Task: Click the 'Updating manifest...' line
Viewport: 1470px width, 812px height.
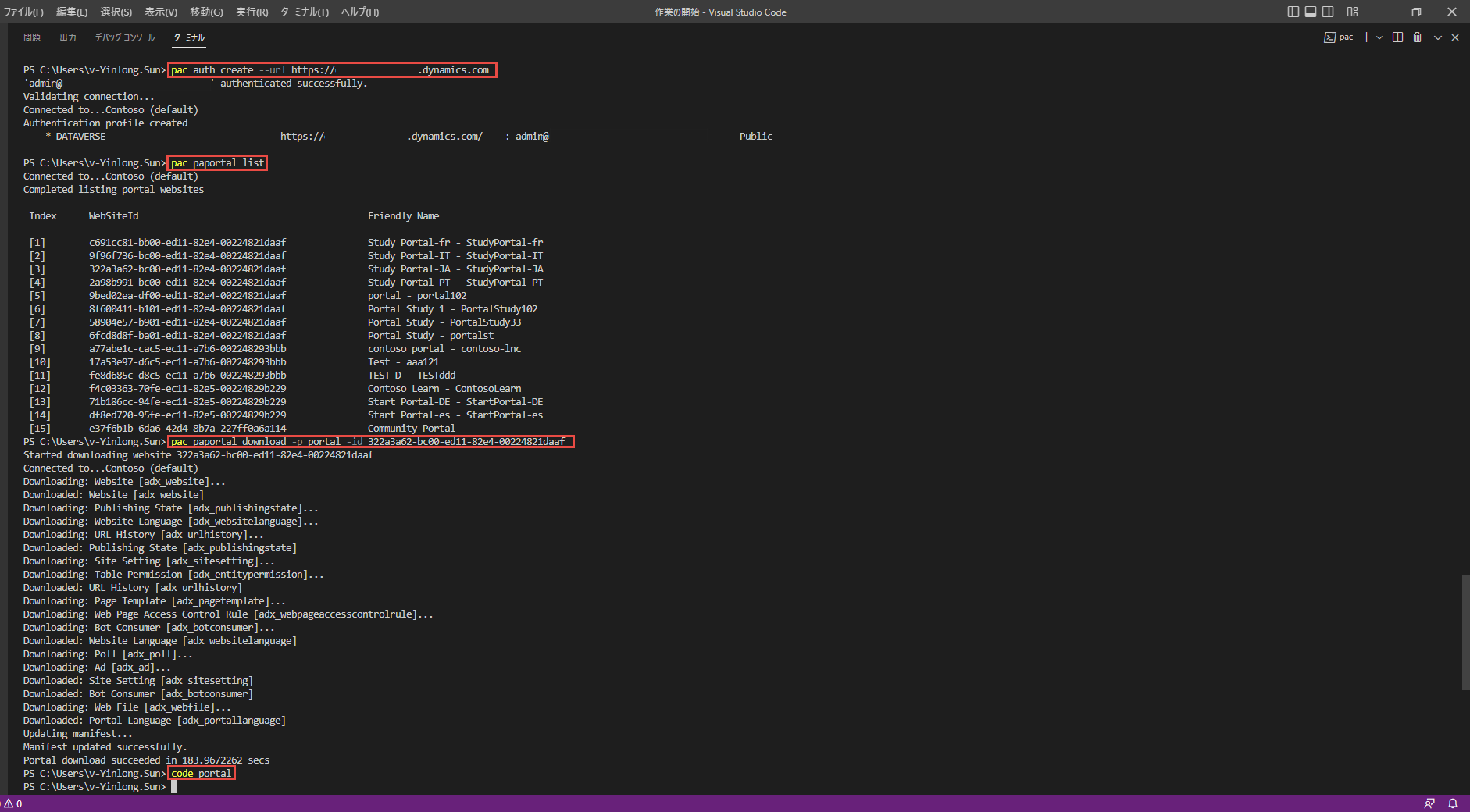Action: pos(78,734)
